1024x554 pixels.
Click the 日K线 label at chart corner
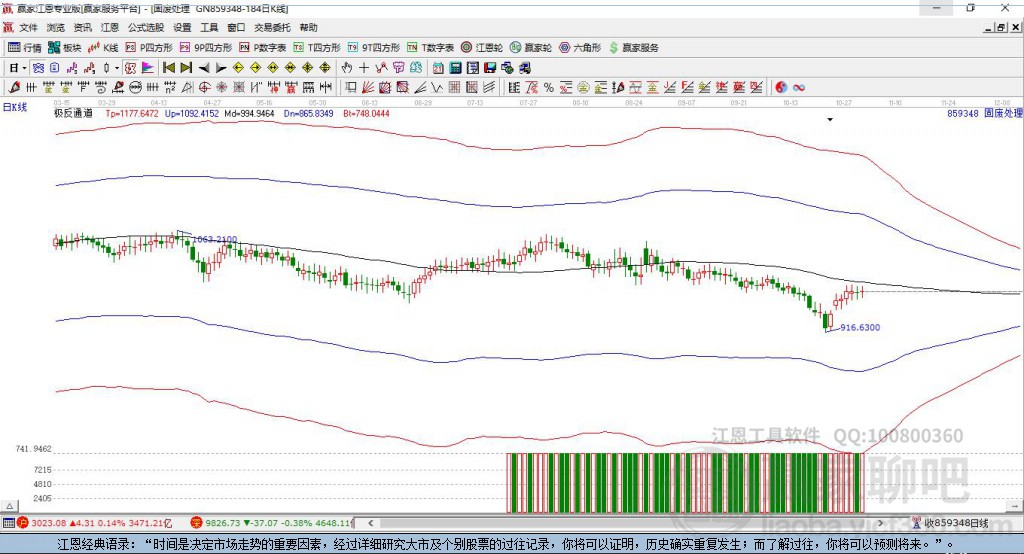tap(15, 106)
